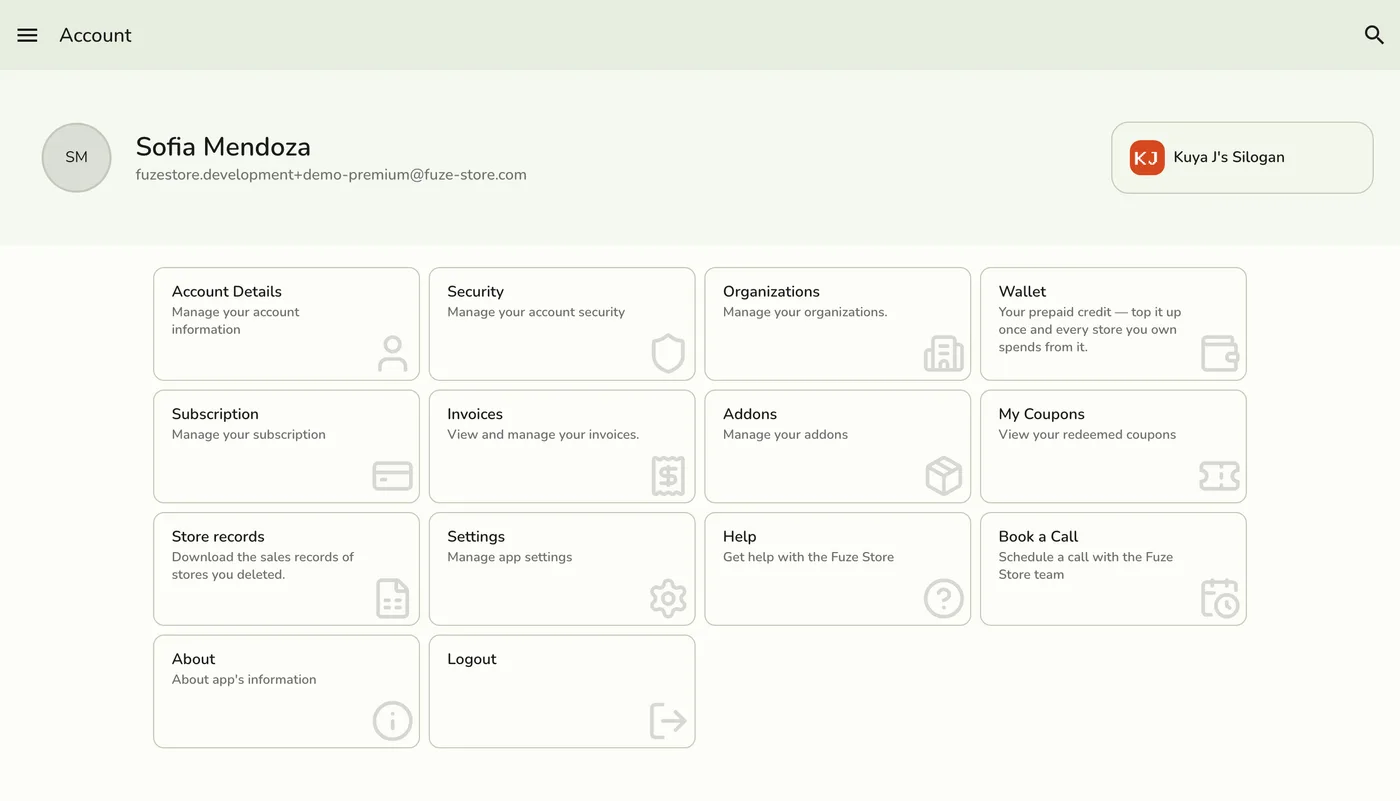
Task: Click the shield icon in Security card
Action: click(668, 354)
